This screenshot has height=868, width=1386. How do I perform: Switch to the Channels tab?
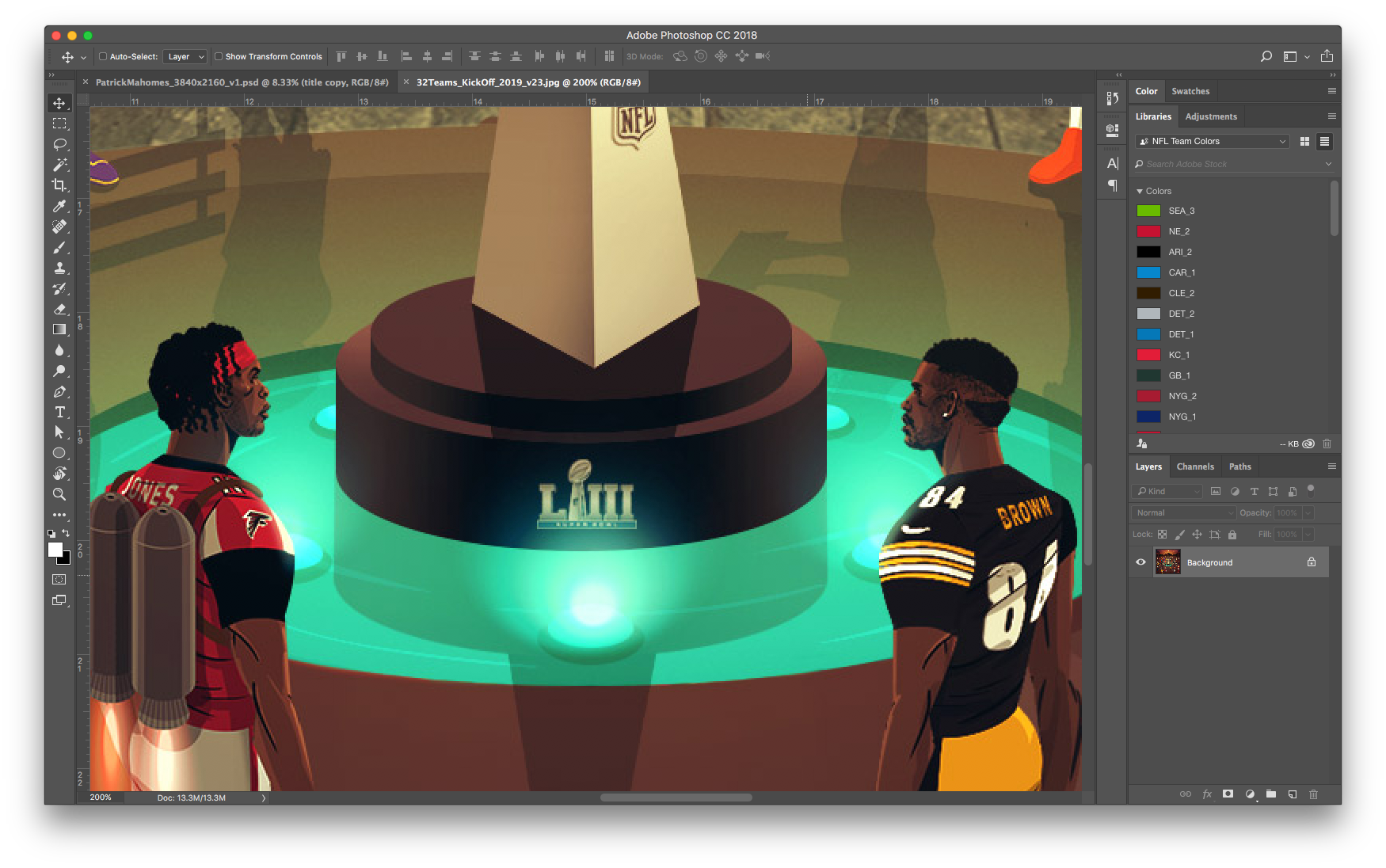(1195, 466)
